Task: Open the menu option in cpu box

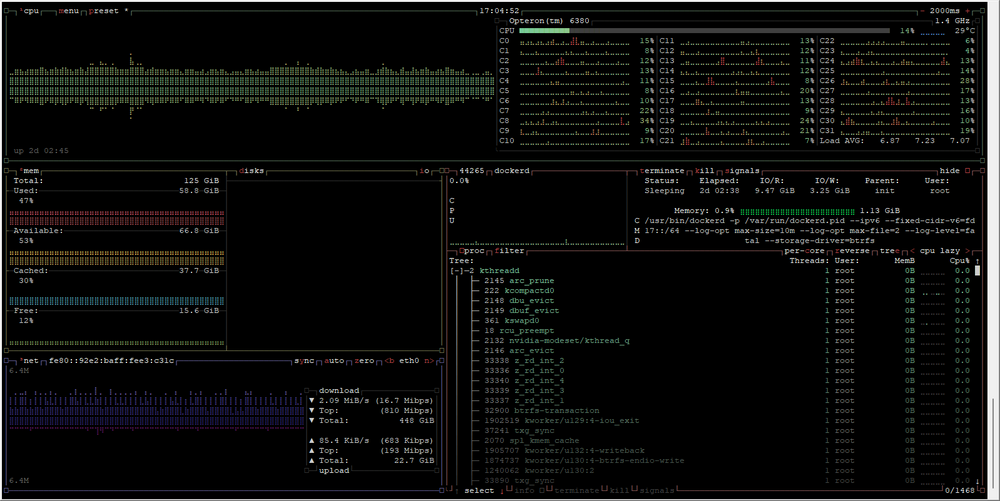Action: (69, 11)
